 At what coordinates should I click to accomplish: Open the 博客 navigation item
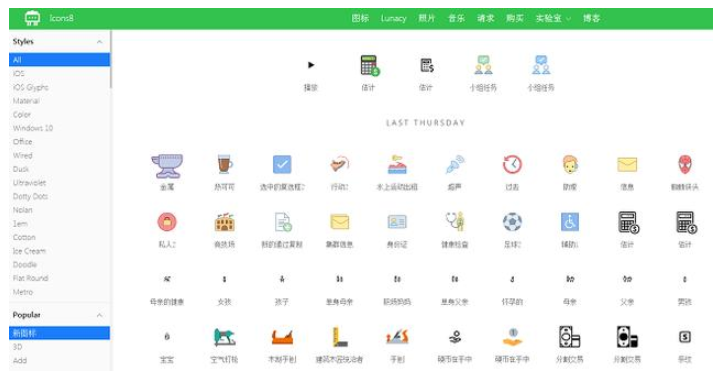click(591, 18)
